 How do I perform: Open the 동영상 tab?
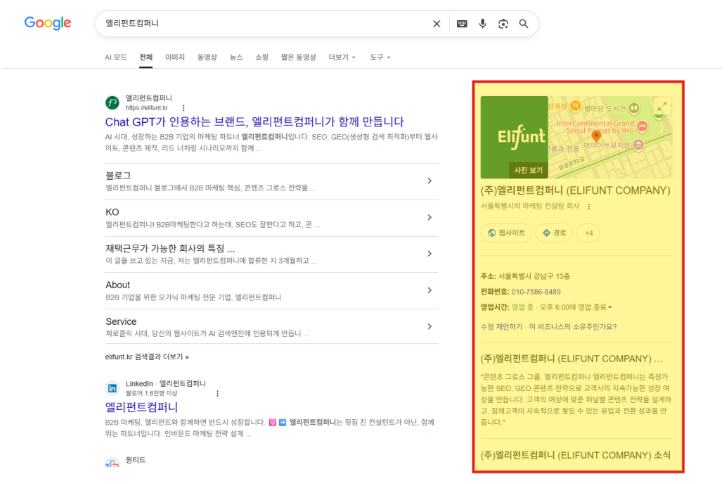[207, 57]
